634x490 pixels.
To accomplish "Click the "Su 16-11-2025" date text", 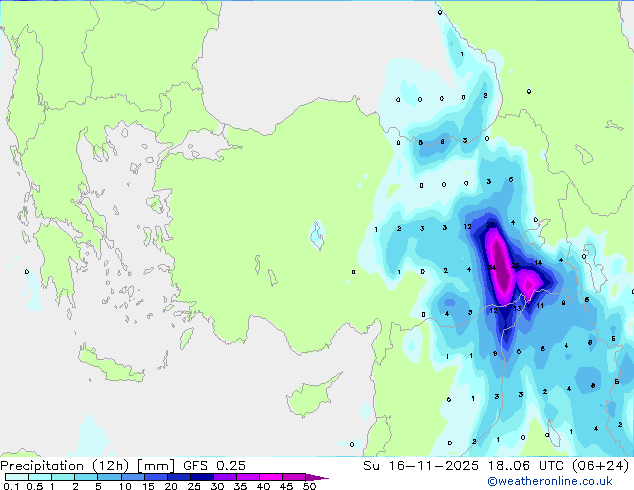I will 421,466.
